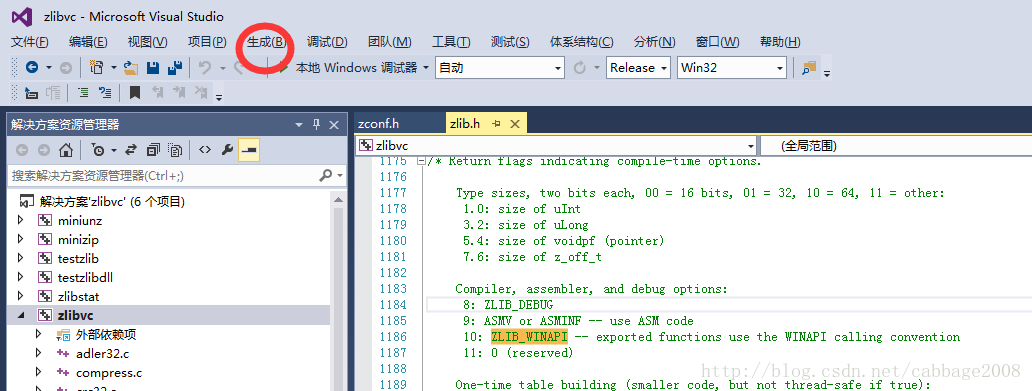Click the Sync with Active Document icon

(131, 150)
